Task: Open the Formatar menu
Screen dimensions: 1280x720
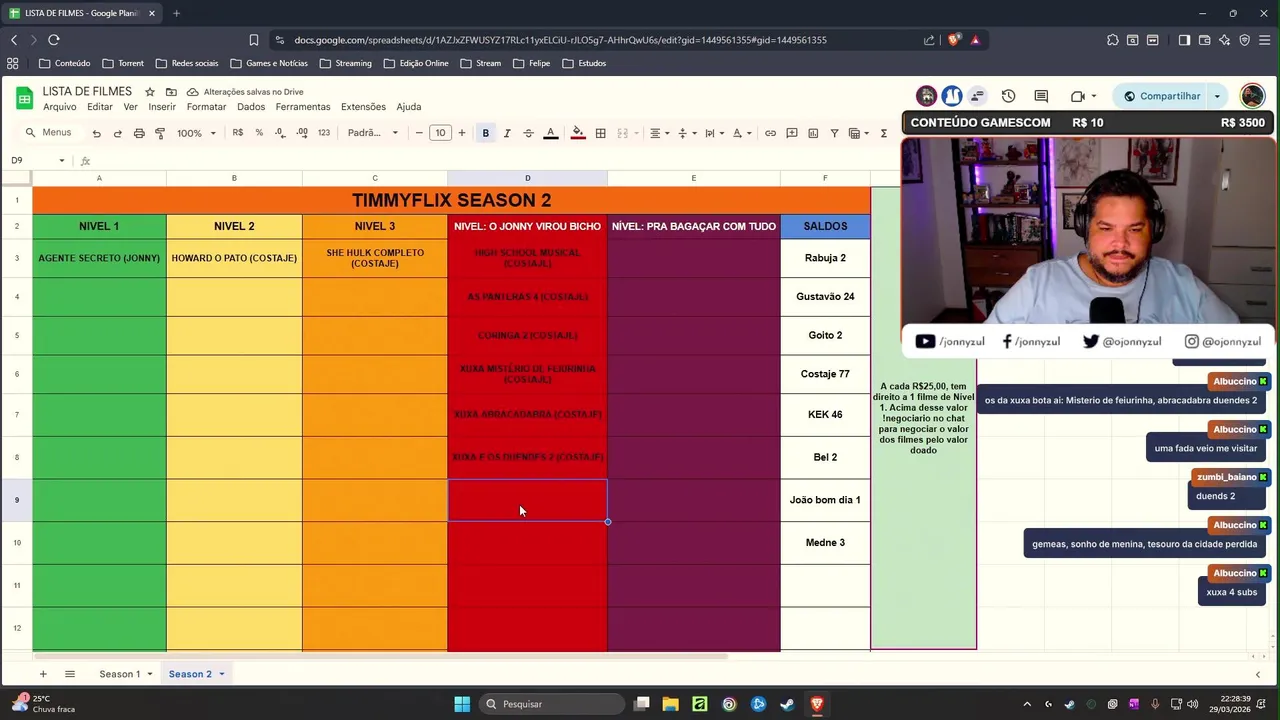Action: 206,107
